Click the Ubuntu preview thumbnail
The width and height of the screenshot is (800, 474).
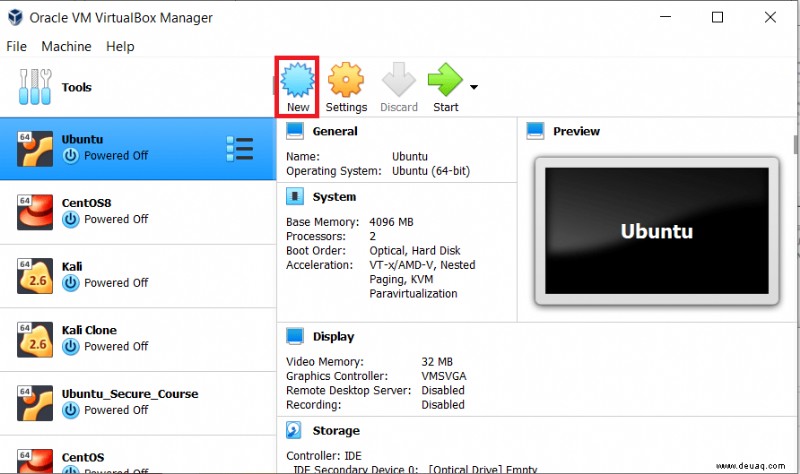coord(657,231)
